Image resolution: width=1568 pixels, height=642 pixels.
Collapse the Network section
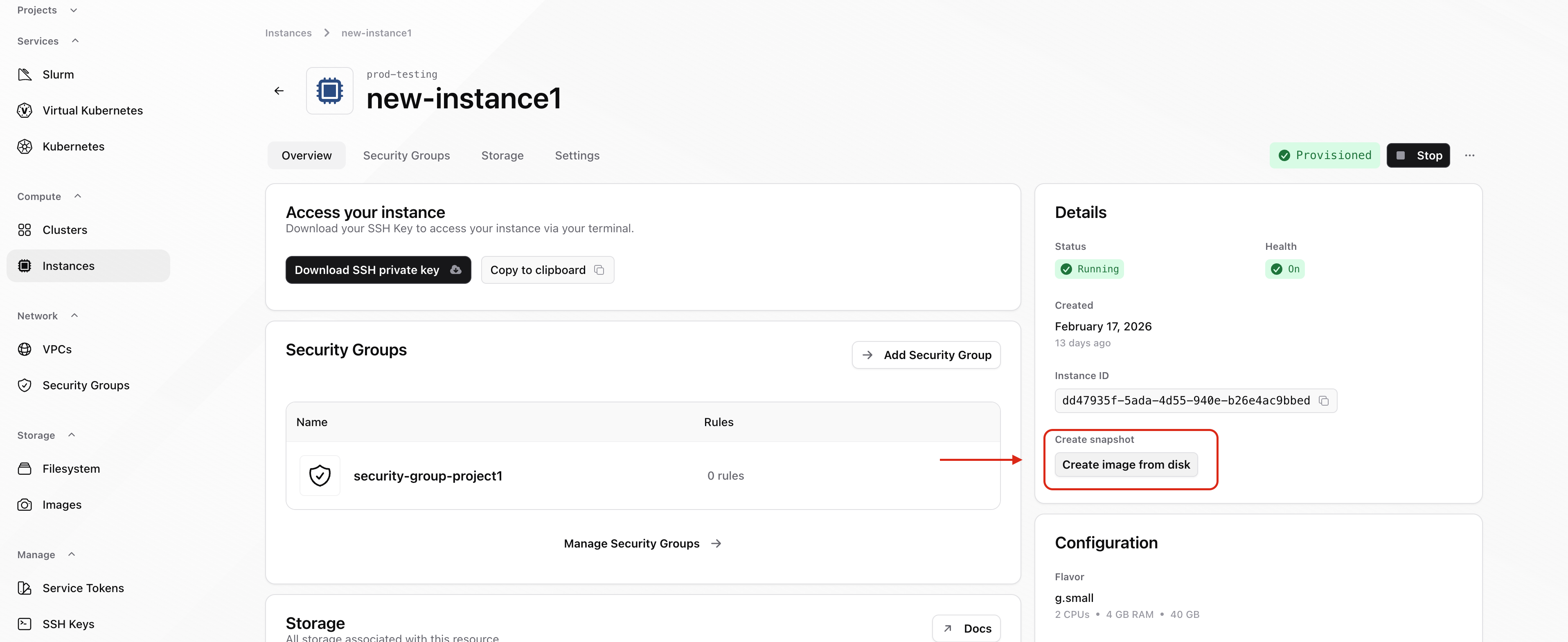pos(74,315)
